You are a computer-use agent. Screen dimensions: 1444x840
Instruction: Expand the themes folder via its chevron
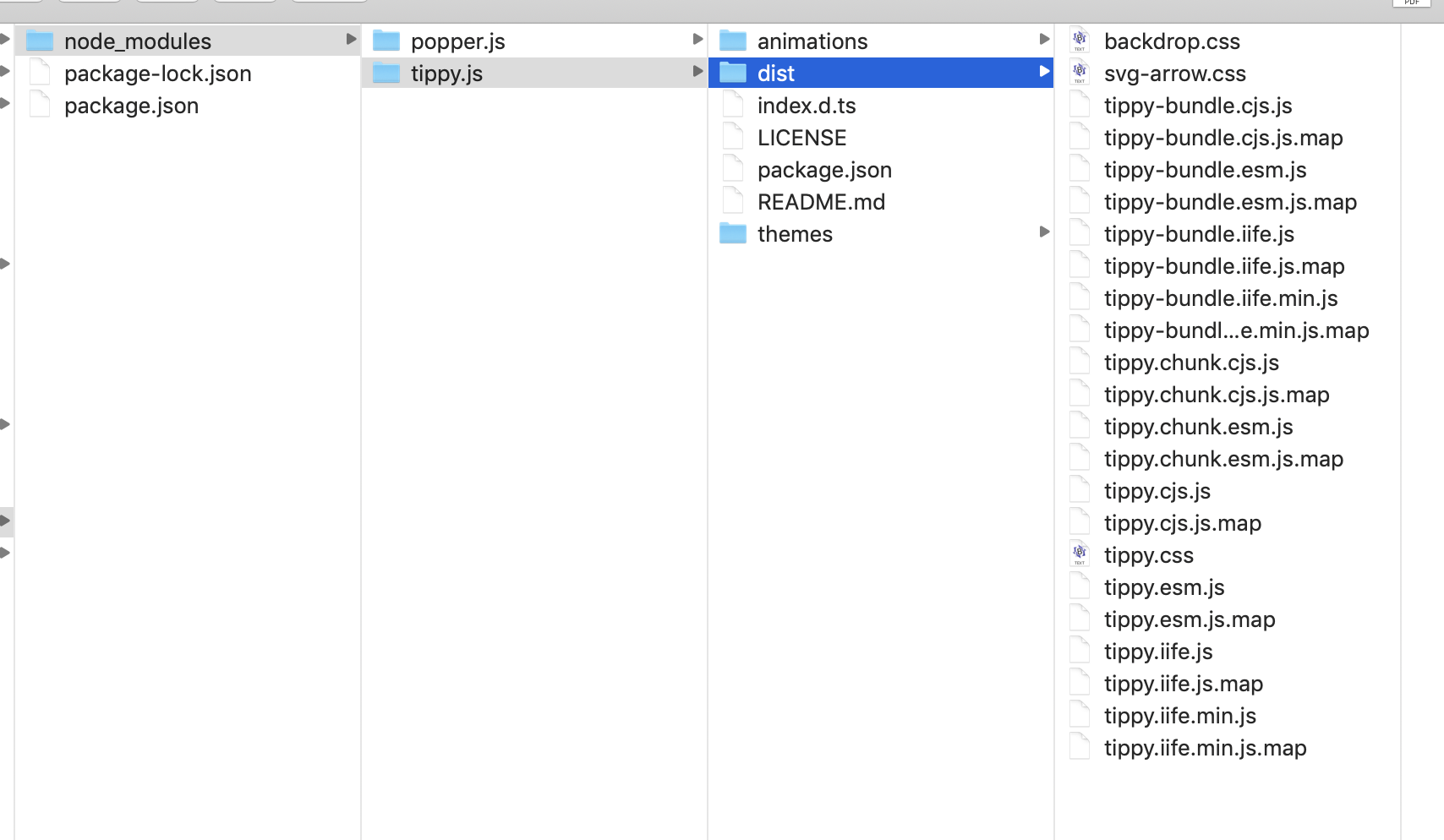tap(1045, 232)
